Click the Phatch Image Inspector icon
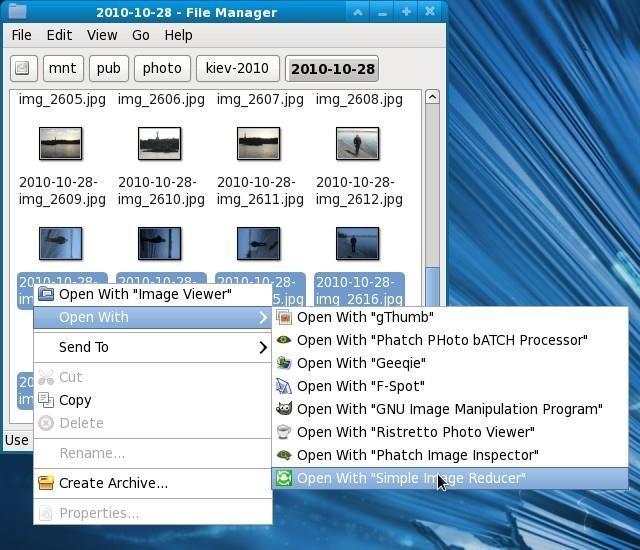Image resolution: width=640 pixels, height=550 pixels. (284, 455)
